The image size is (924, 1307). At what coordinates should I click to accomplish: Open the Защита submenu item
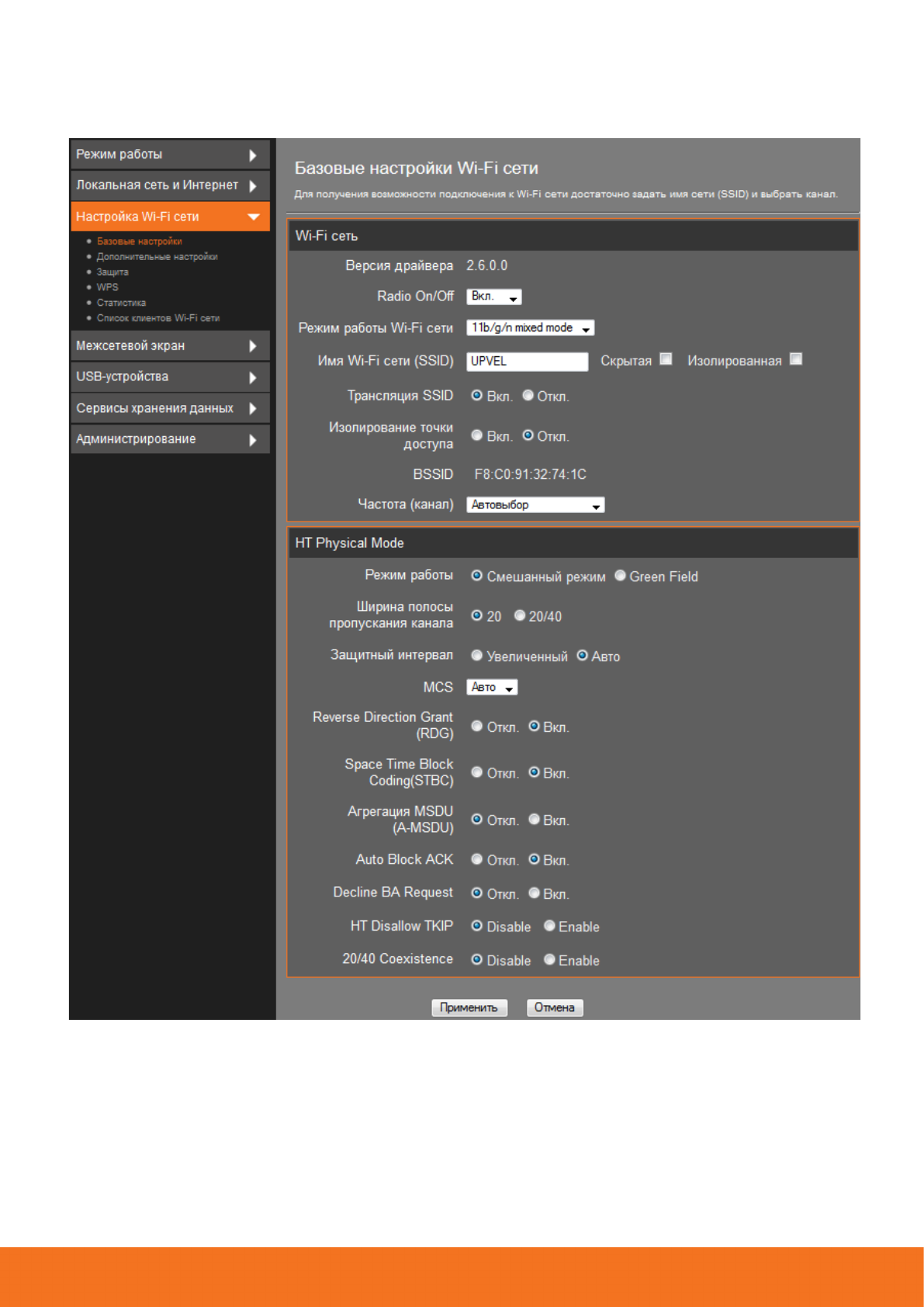(112, 272)
